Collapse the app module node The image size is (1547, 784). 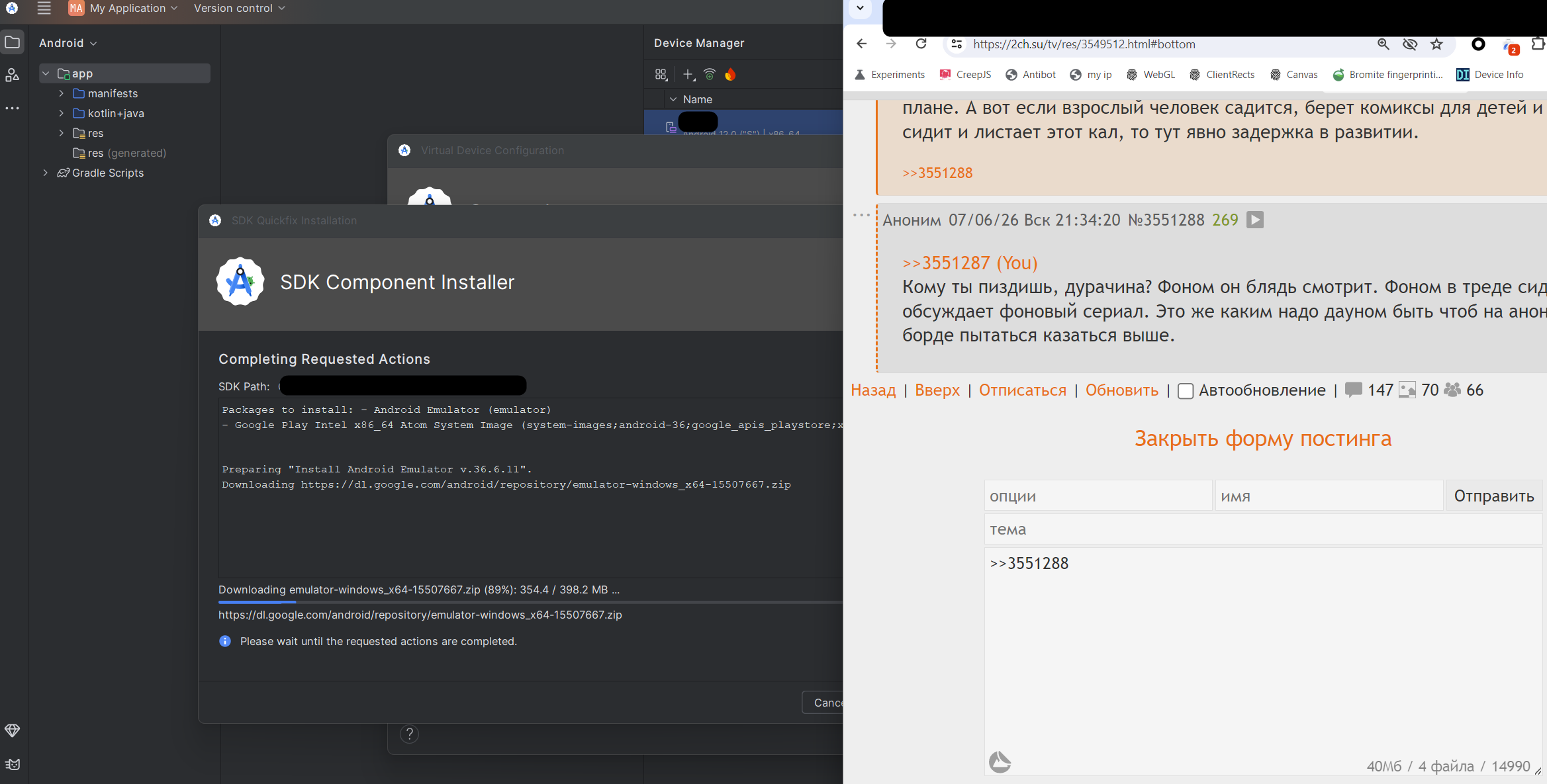tap(46, 73)
